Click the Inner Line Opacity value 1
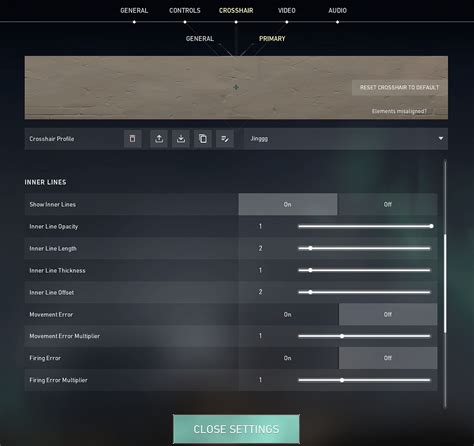This screenshot has height=446, width=474. pos(260,226)
